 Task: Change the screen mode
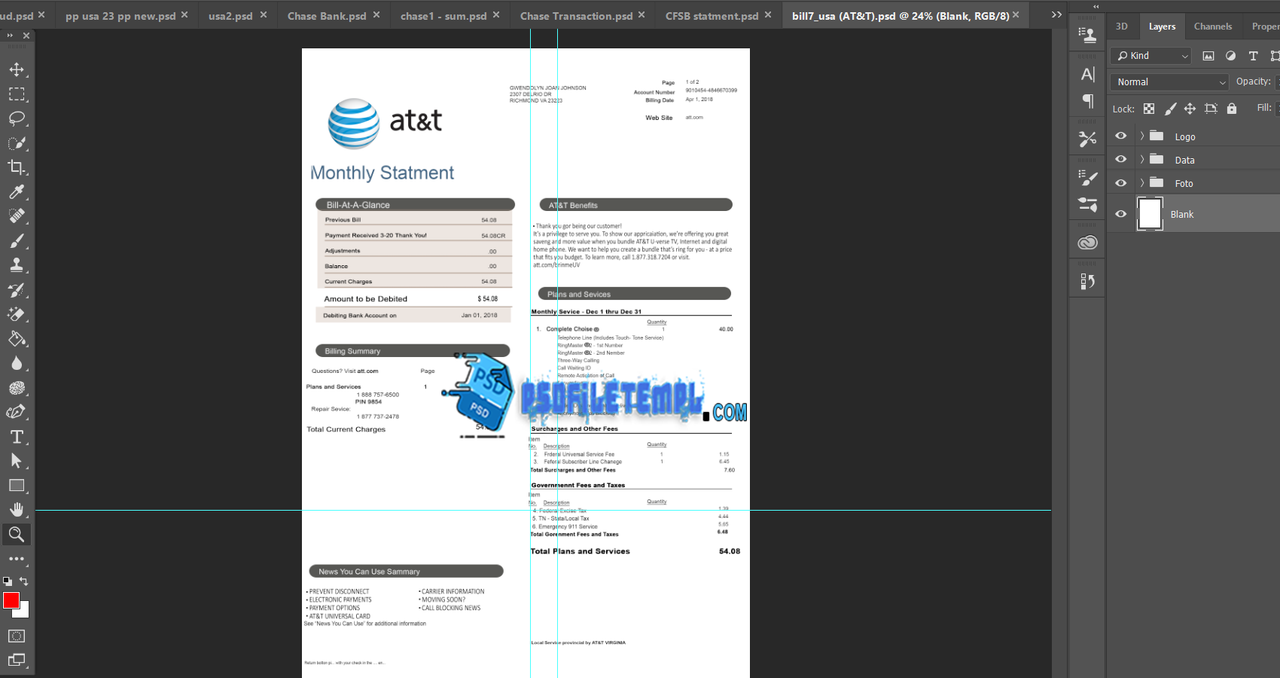pyautogui.click(x=17, y=659)
